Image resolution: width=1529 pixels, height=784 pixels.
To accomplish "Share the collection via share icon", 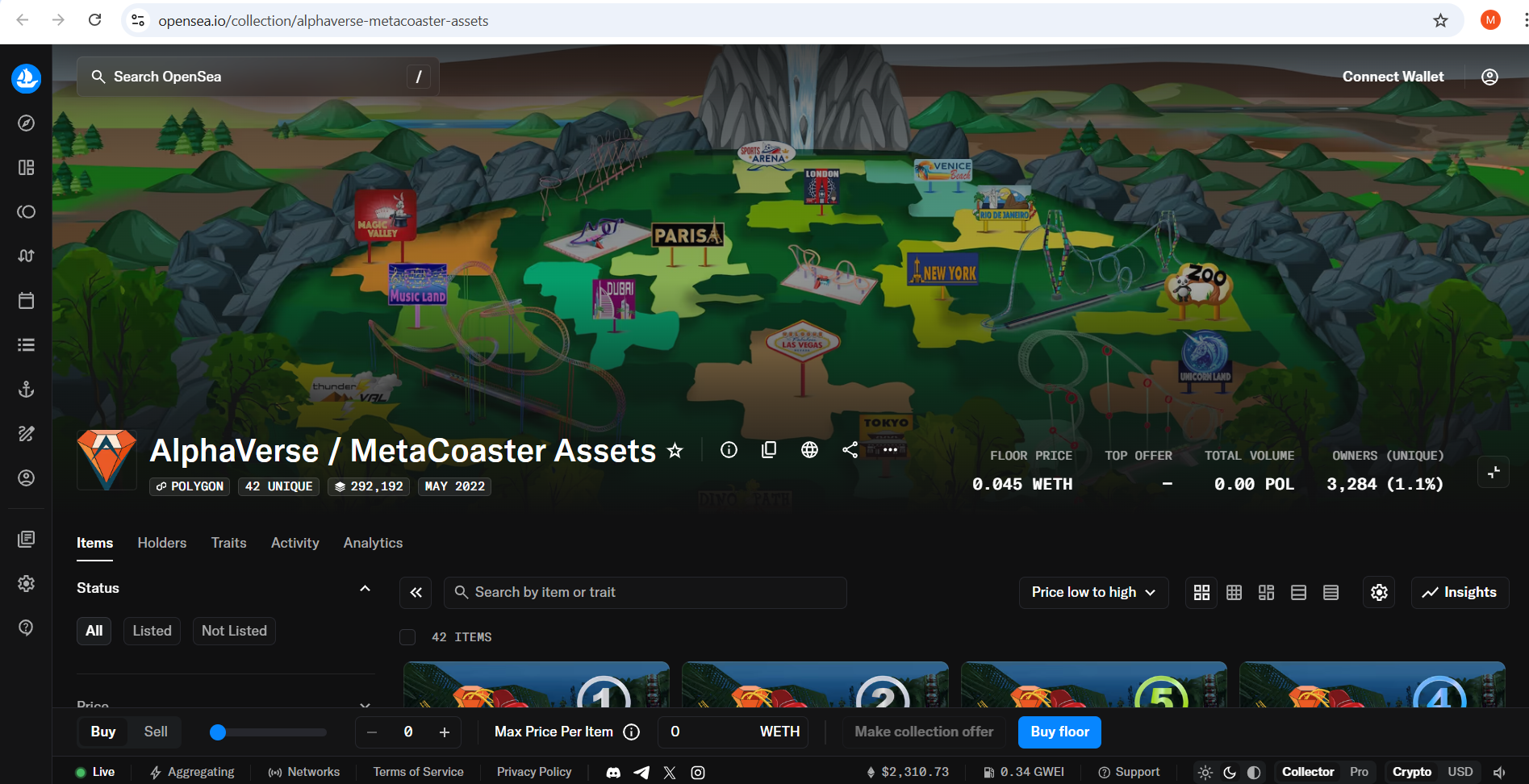I will point(850,450).
